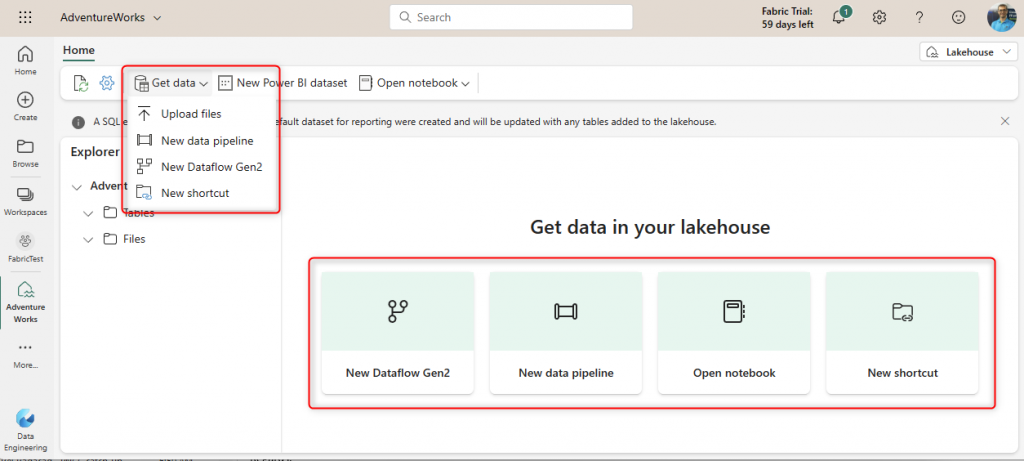
Task: Open the app launcher waffle icon
Action: [25, 17]
